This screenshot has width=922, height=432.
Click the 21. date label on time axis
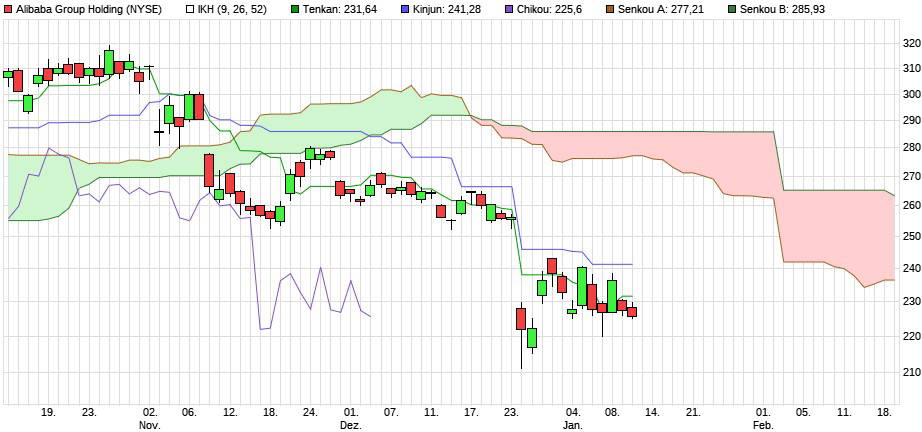(x=694, y=413)
